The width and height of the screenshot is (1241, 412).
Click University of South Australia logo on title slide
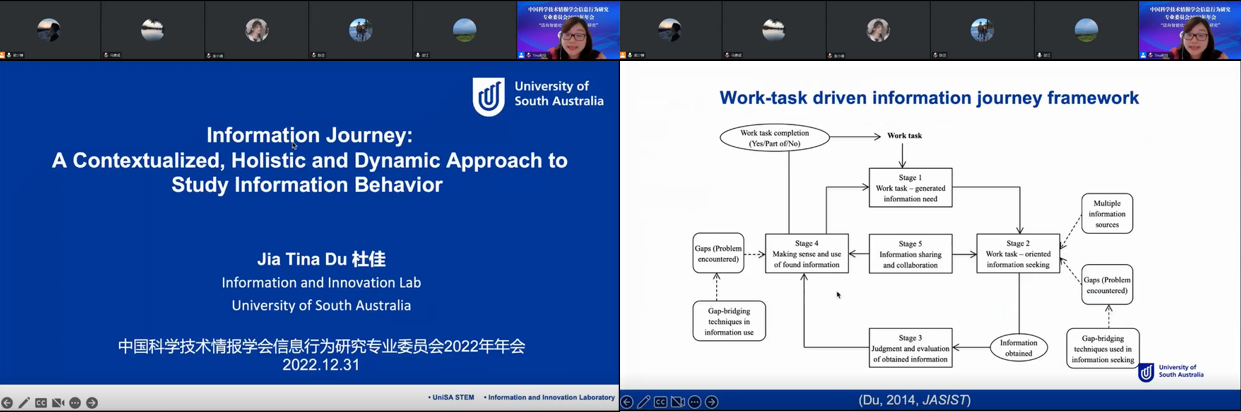[x=538, y=97]
